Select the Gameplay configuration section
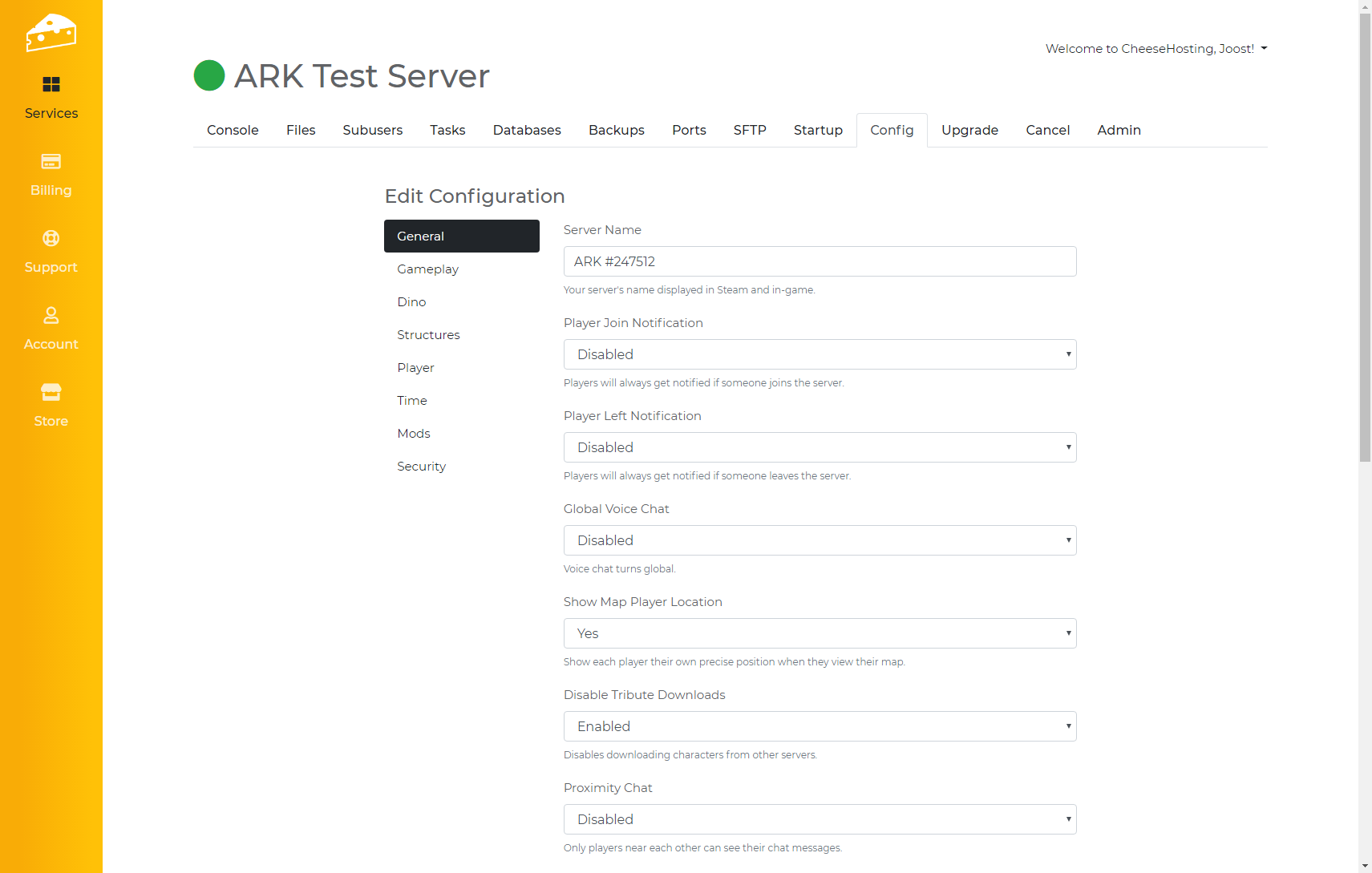The height and width of the screenshot is (873, 1372). (428, 269)
